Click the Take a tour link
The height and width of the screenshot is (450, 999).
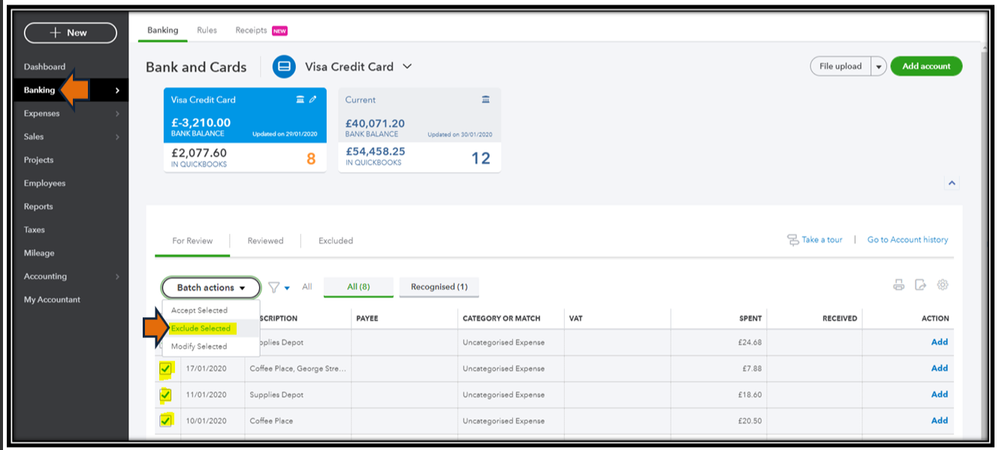pyautogui.click(x=822, y=240)
